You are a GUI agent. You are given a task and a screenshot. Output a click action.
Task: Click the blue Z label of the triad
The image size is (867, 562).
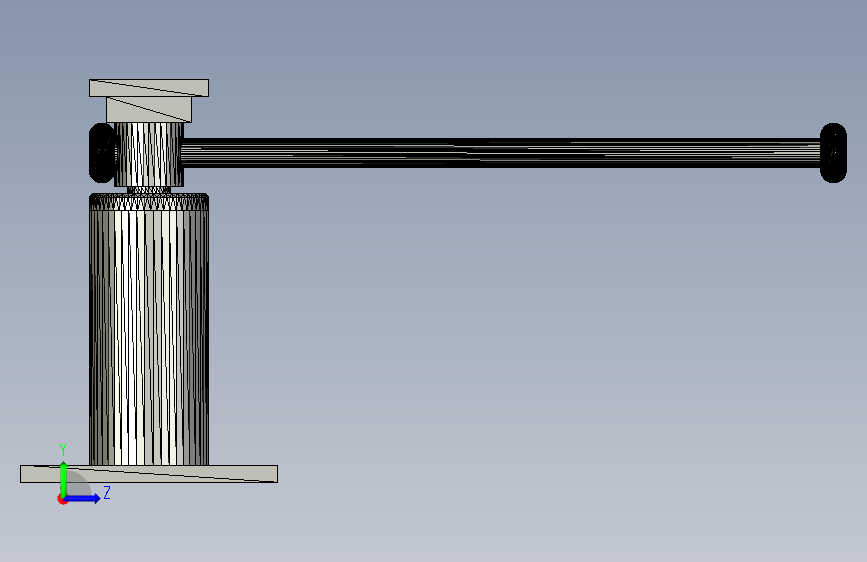click(x=107, y=492)
